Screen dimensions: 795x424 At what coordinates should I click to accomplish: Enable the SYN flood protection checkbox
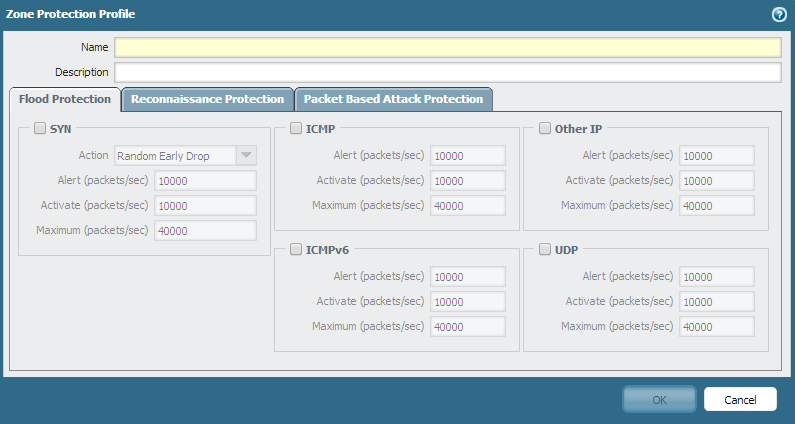(40, 128)
